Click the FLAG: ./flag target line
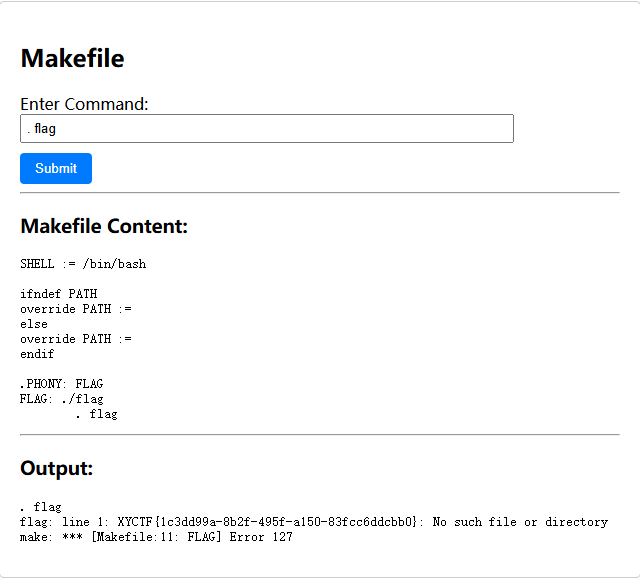Image resolution: width=640 pixels, height=578 pixels. tap(61, 399)
